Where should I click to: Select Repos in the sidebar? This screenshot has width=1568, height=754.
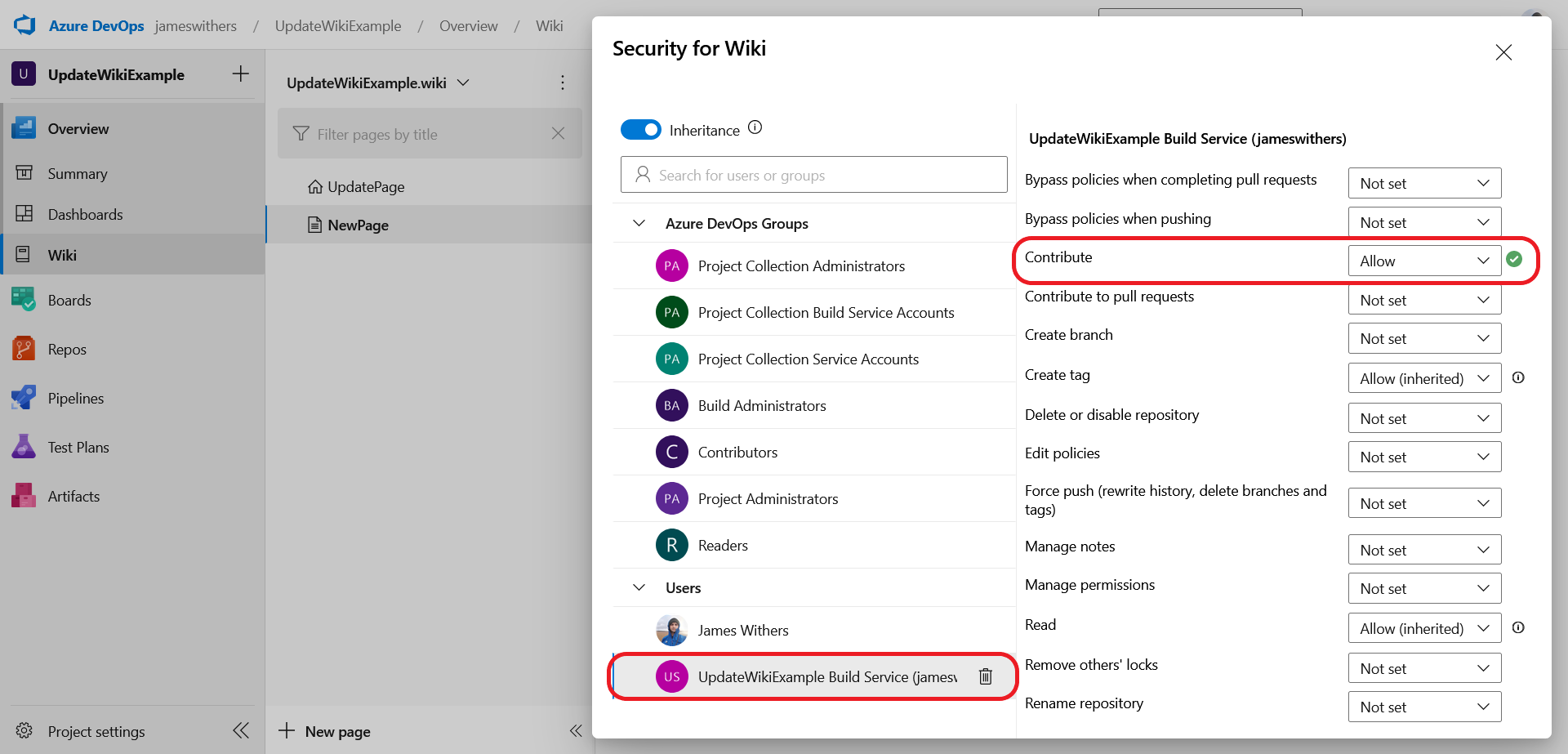67,349
